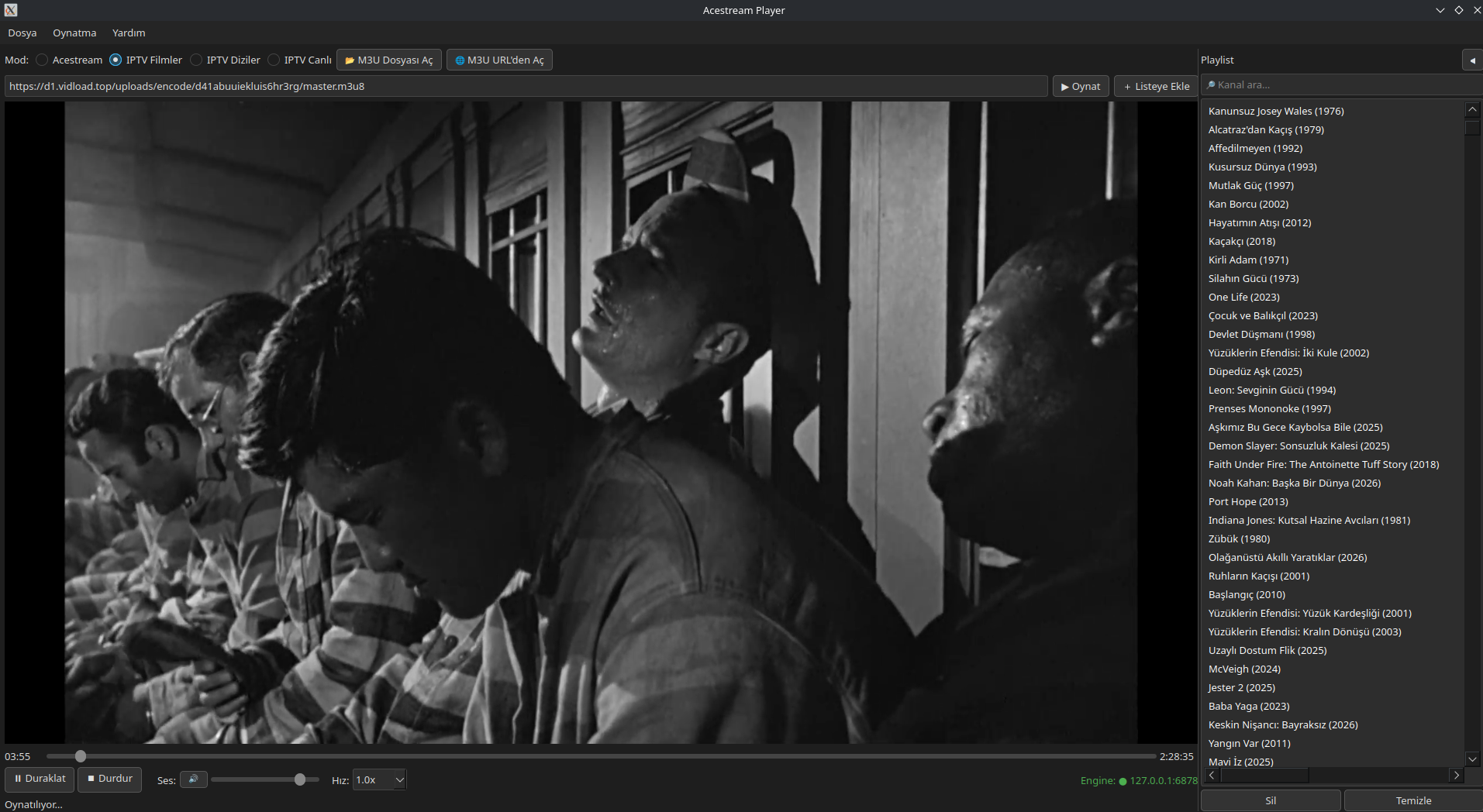The width and height of the screenshot is (1483, 812).
Task: Select the IPTV Filmler mode
Action: coord(116,60)
